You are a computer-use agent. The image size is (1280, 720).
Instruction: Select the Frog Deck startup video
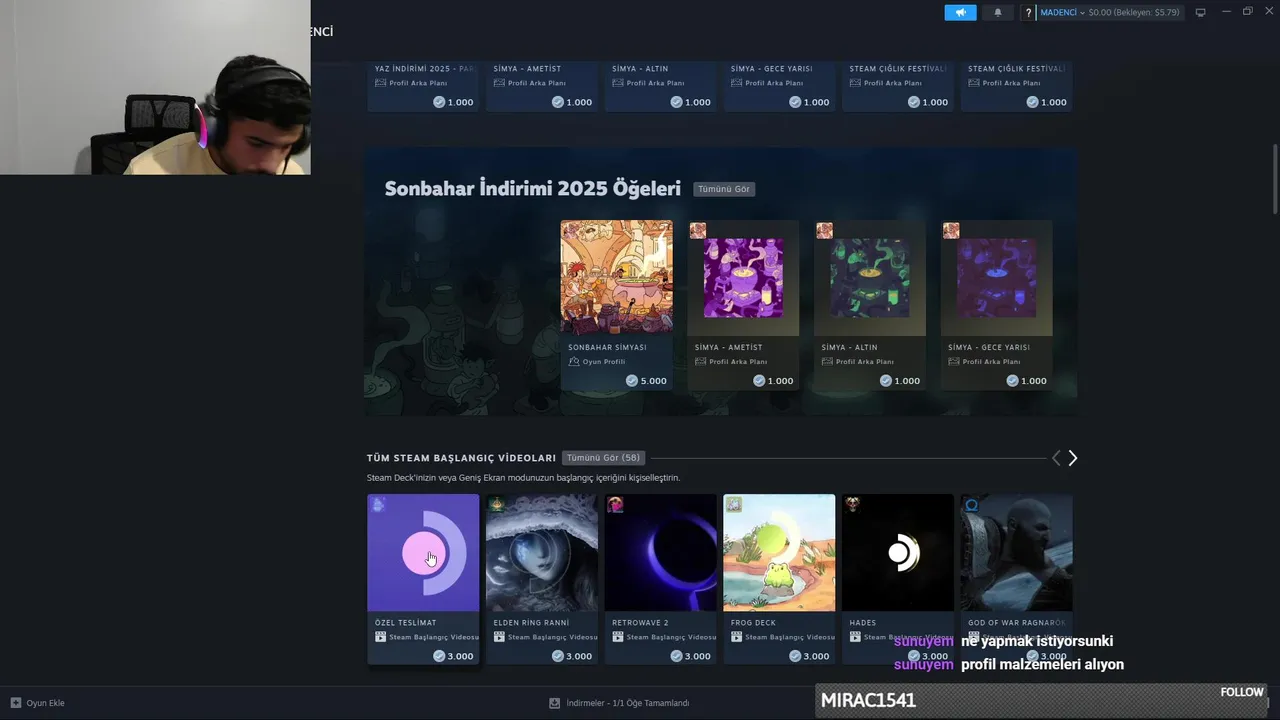click(779, 578)
